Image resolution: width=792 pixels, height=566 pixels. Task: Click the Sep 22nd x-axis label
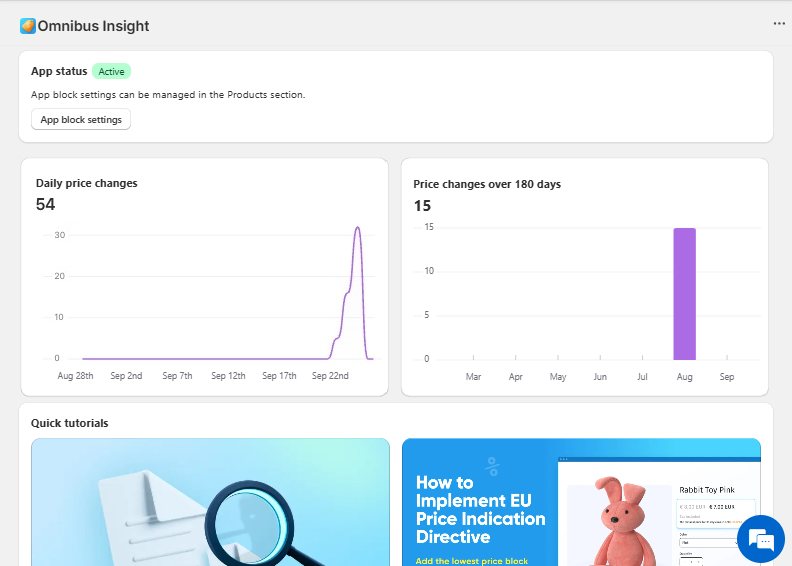coord(331,376)
